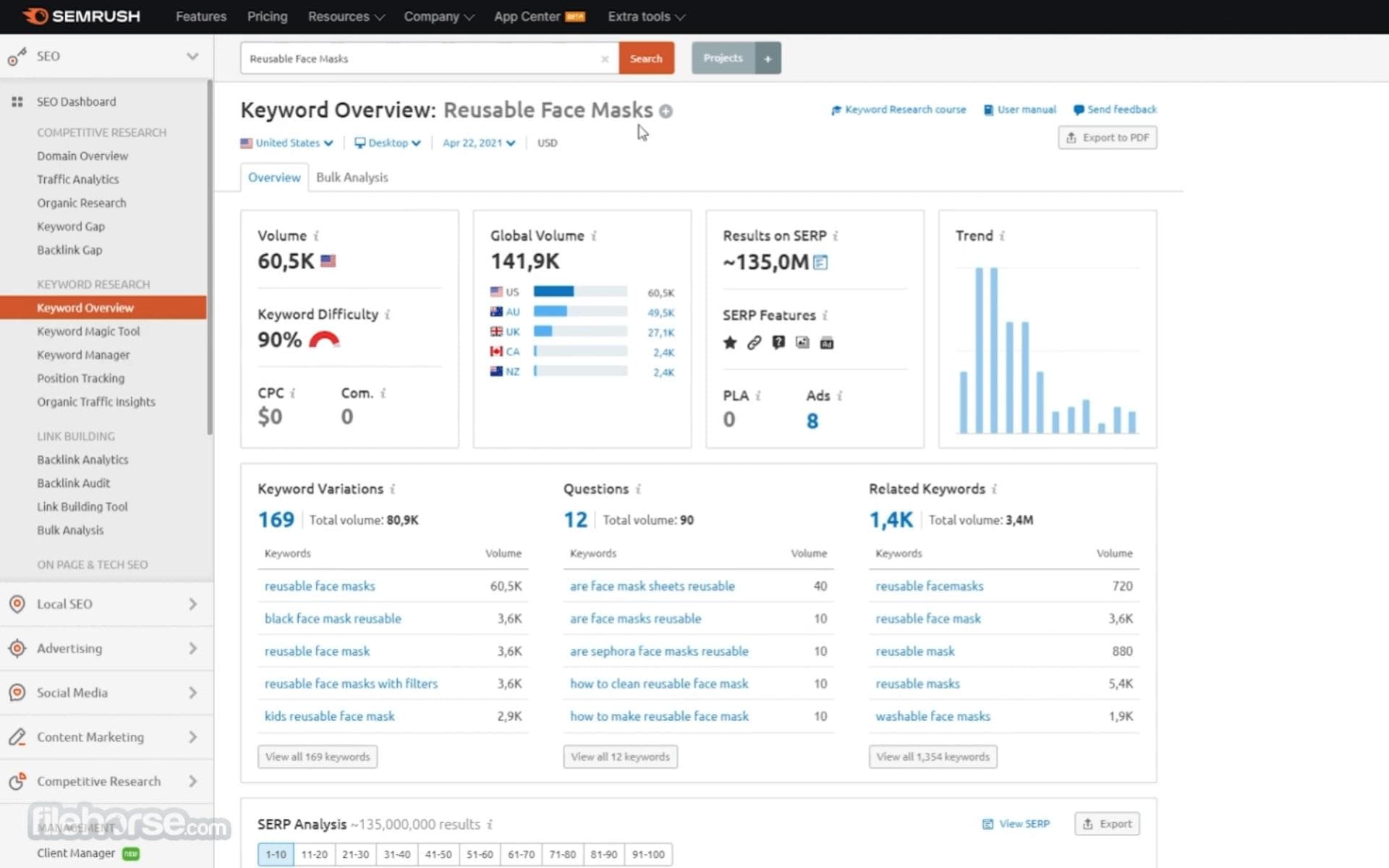
Task: Click the Content Marketing pencil icon
Action: pyautogui.click(x=17, y=737)
